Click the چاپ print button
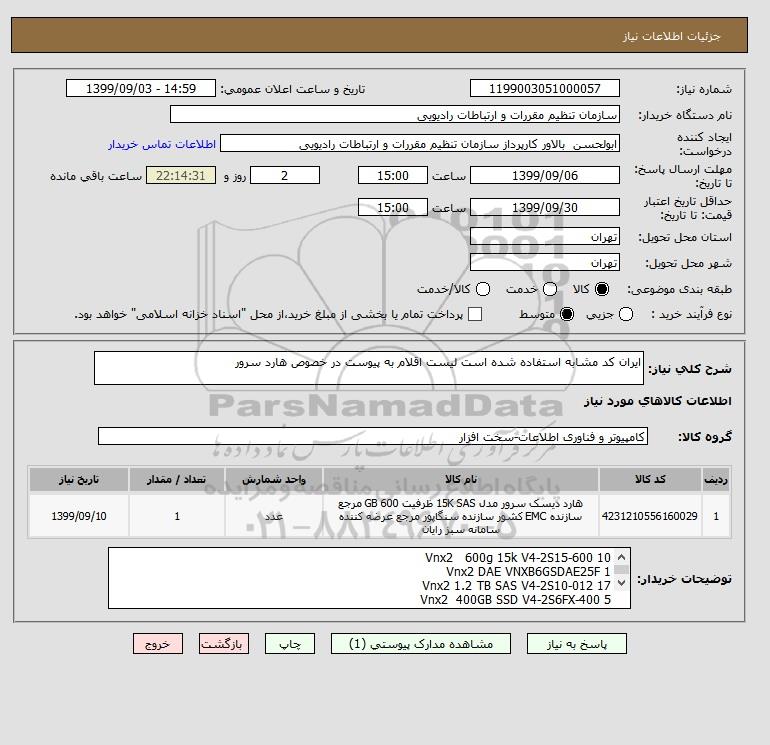The width and height of the screenshot is (770, 745). (290, 644)
